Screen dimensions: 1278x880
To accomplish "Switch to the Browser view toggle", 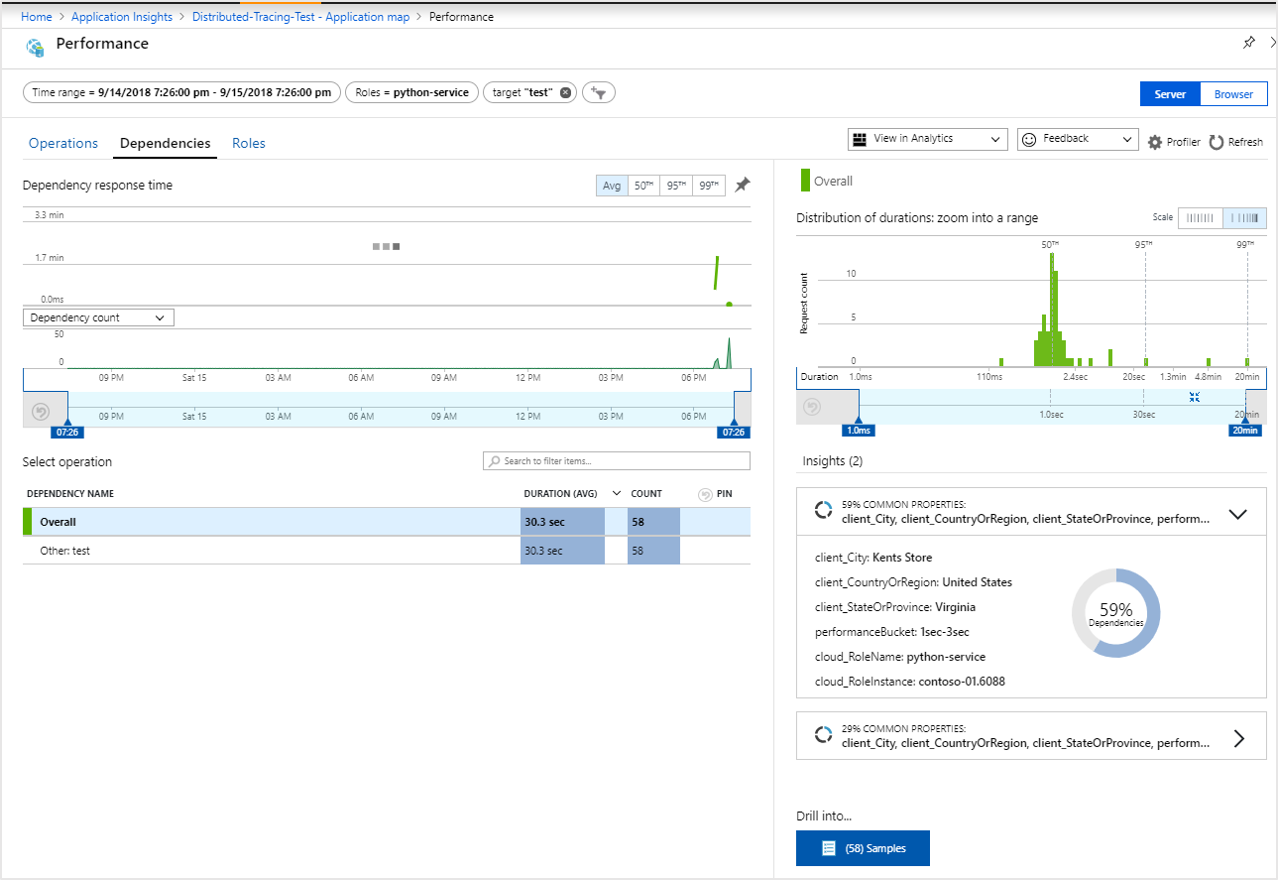I will (1233, 94).
